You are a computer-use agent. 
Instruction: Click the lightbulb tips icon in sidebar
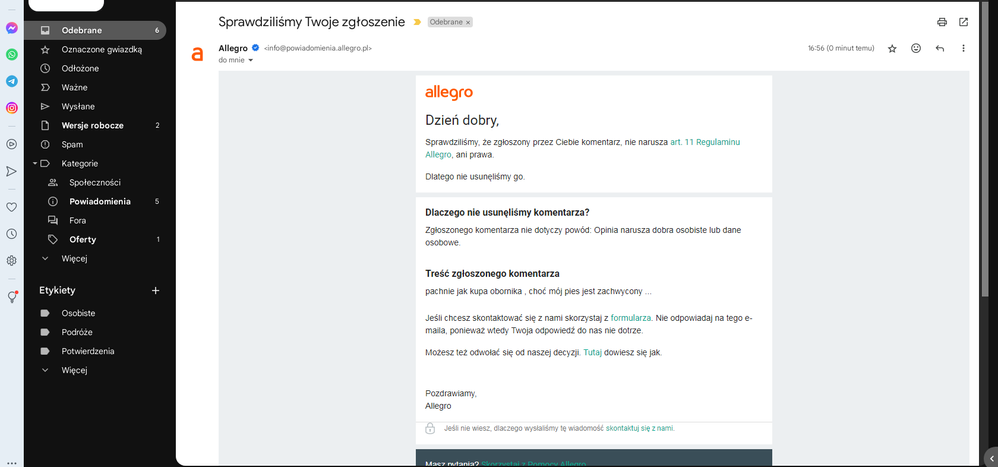(11, 296)
